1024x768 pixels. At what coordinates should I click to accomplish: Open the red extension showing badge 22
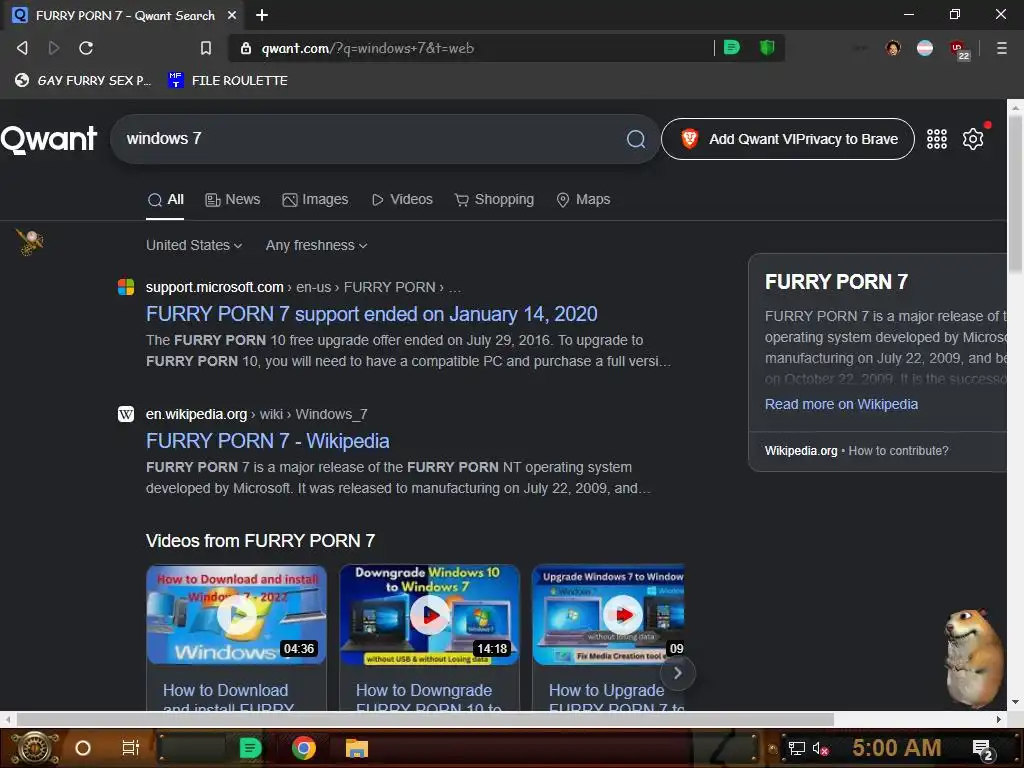tap(959, 50)
